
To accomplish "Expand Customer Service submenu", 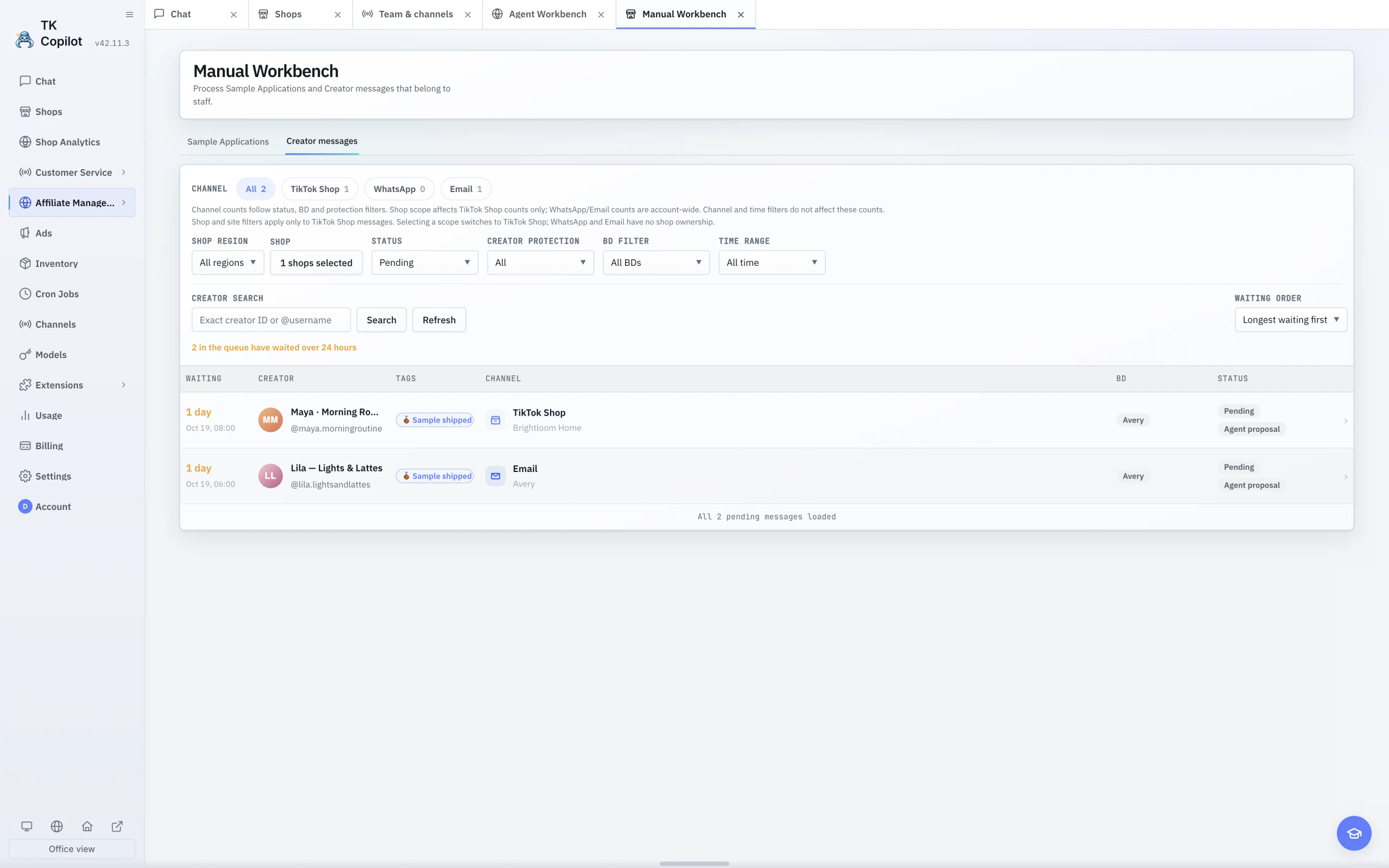I will pyautogui.click(x=123, y=172).
